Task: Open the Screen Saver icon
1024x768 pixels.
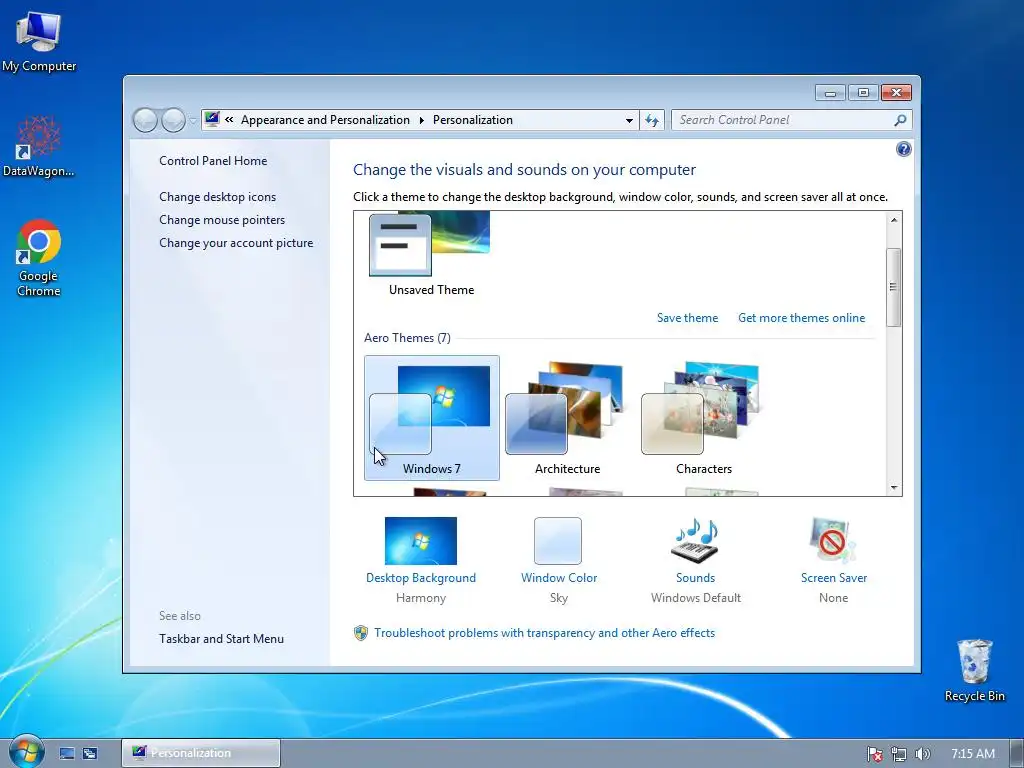Action: 833,541
